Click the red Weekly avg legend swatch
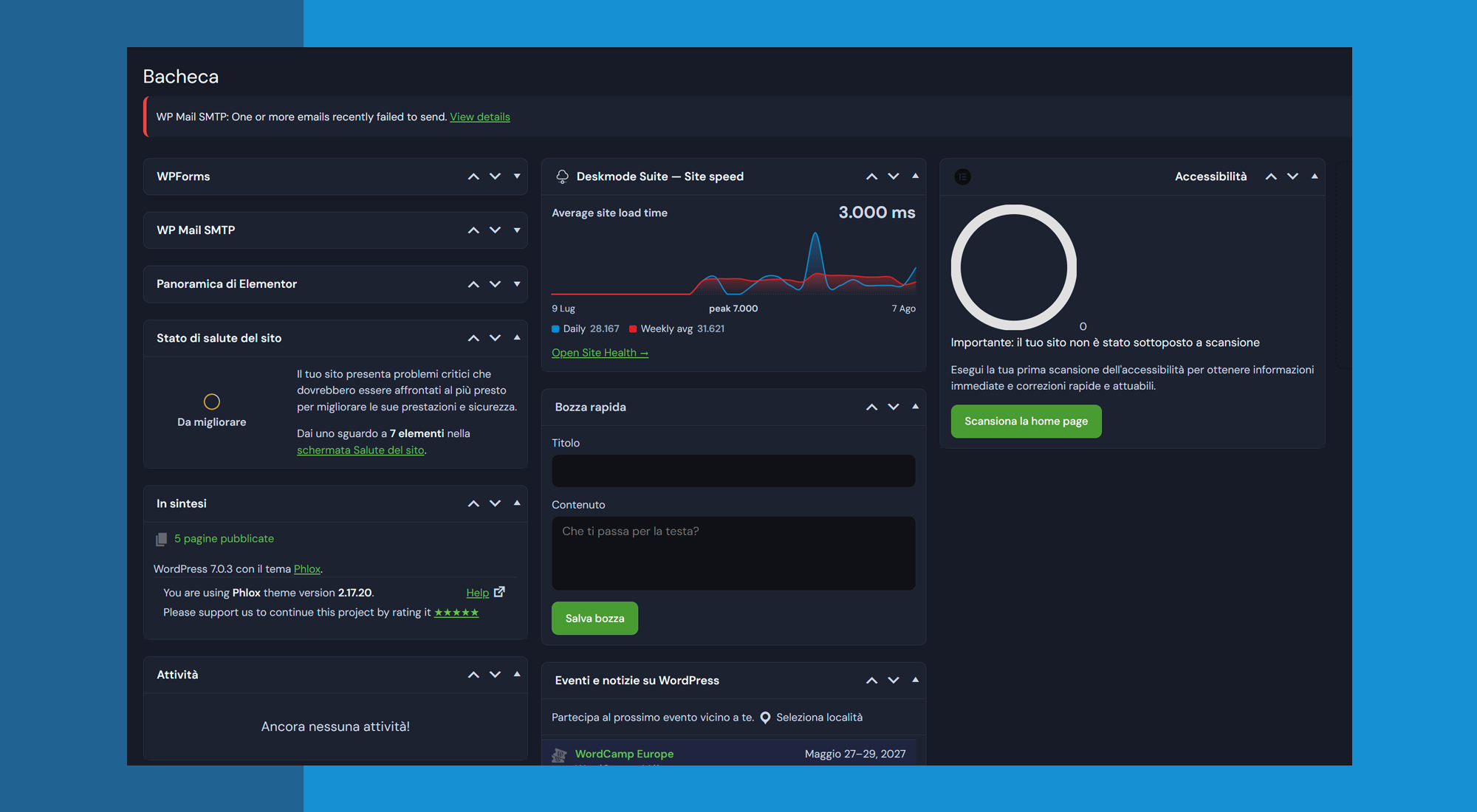 click(x=633, y=329)
